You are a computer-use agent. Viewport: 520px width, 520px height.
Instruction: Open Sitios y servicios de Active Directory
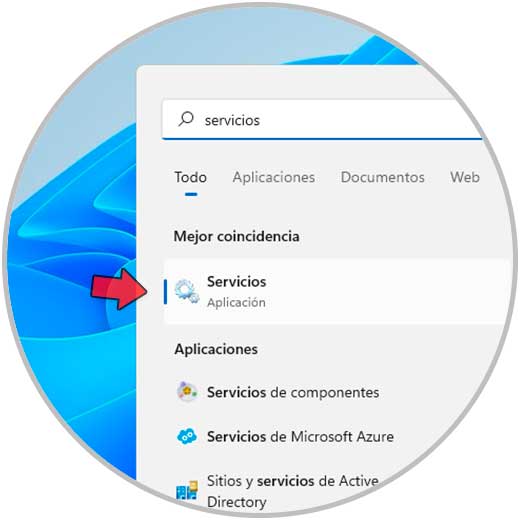point(293,491)
